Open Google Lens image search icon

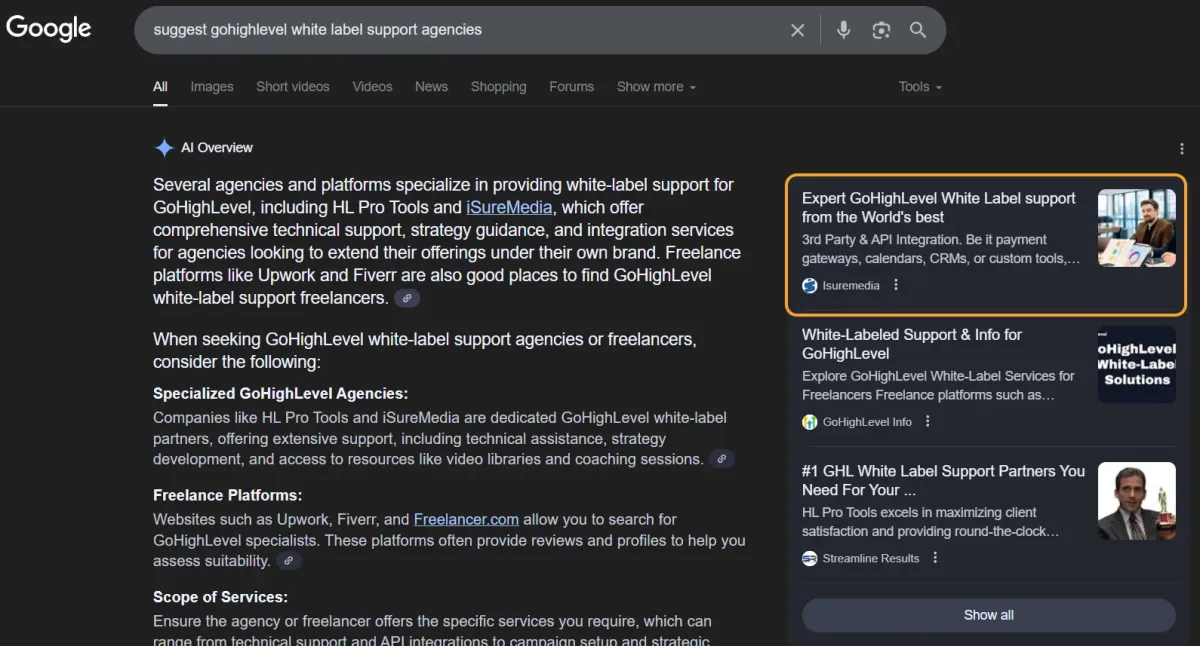[880, 30]
